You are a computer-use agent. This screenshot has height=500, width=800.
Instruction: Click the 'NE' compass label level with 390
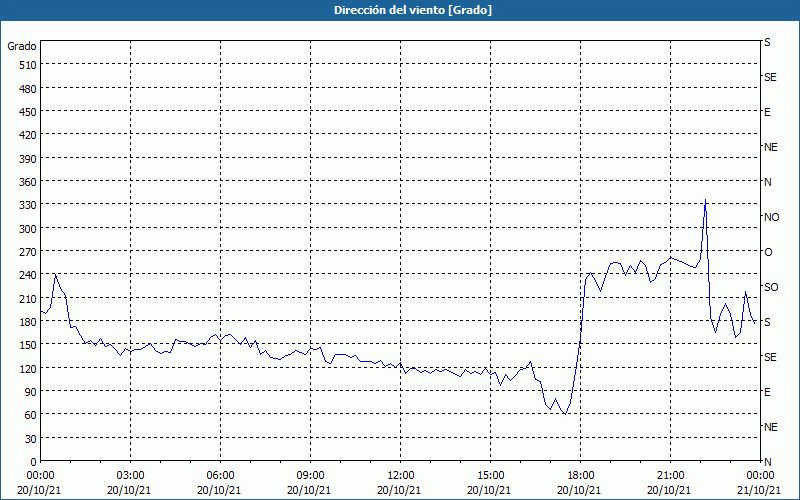click(770, 147)
